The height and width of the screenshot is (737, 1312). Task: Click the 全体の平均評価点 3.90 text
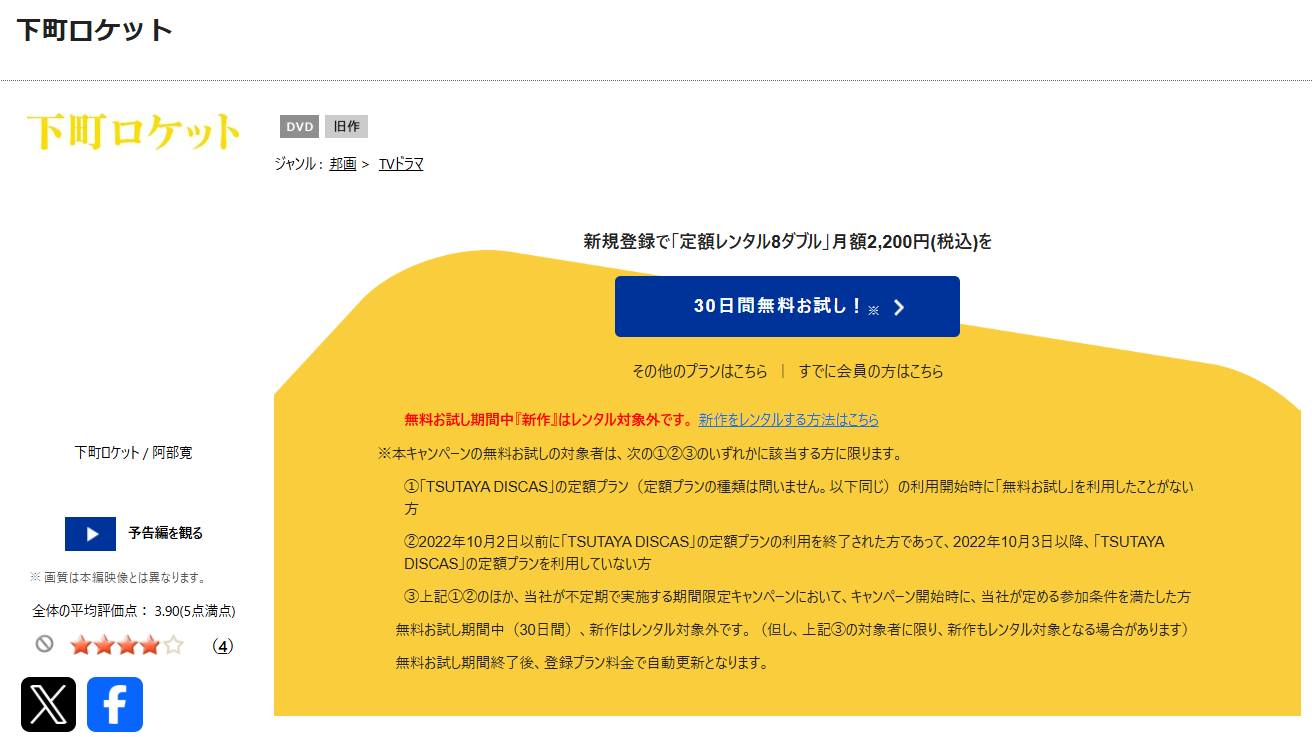134,611
